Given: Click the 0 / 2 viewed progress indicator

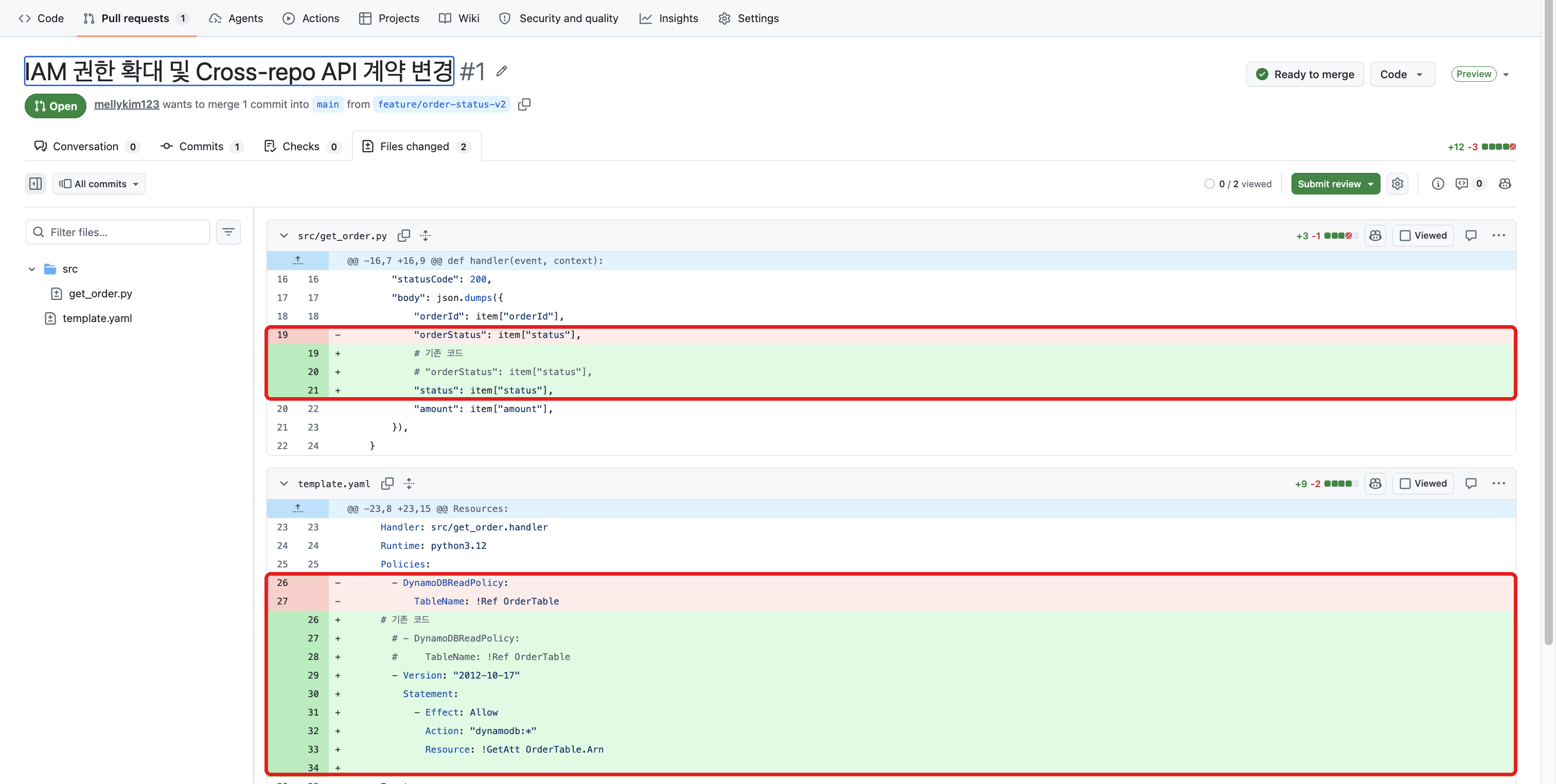Looking at the screenshot, I should pyautogui.click(x=1237, y=184).
